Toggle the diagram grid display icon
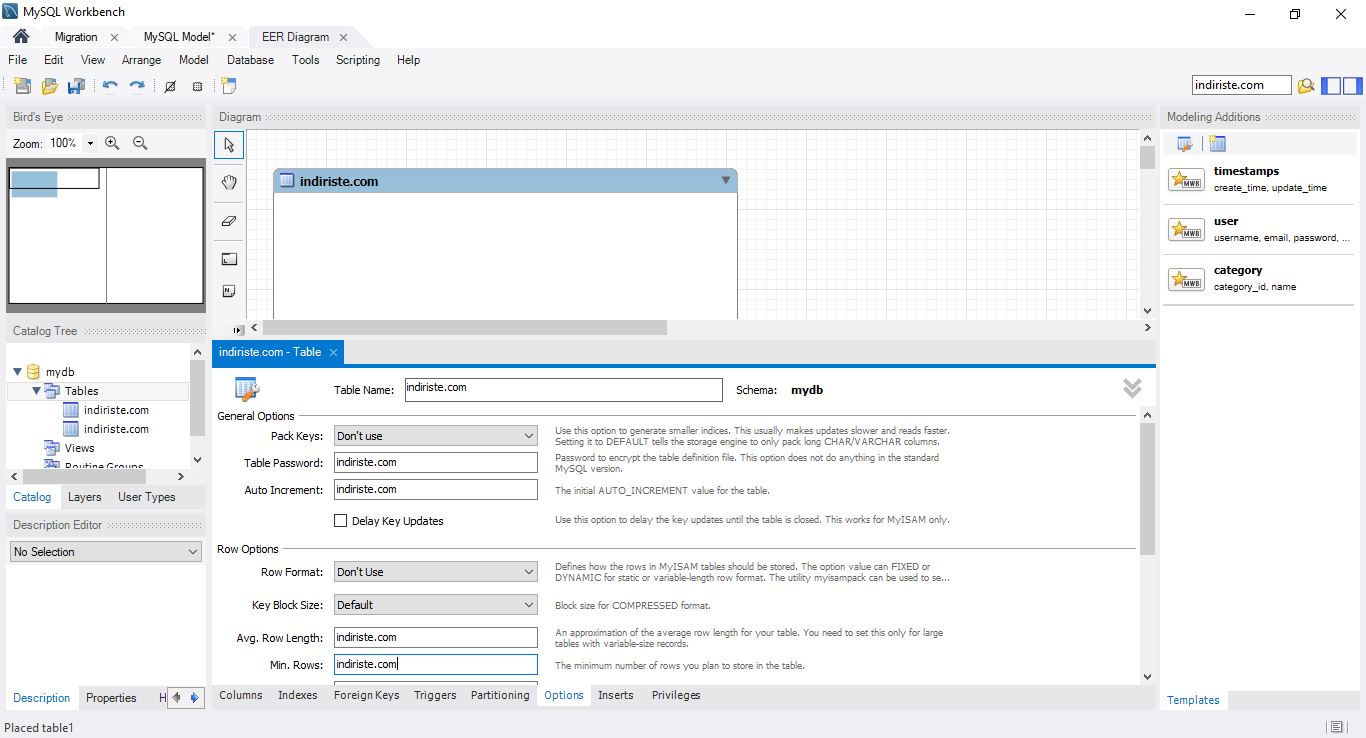This screenshot has width=1366, height=738. 170,86
